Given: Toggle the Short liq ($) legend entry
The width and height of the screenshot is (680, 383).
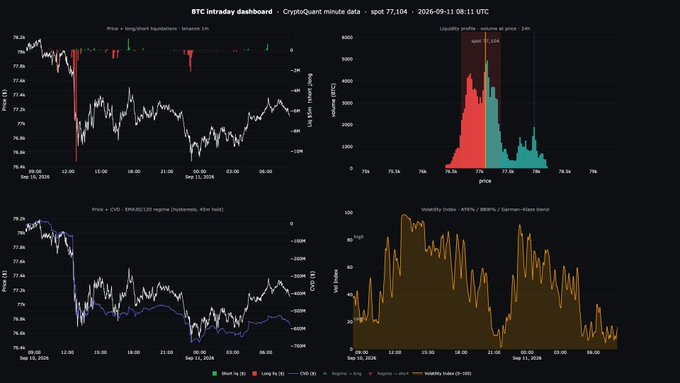Looking at the screenshot, I should coord(229,373).
